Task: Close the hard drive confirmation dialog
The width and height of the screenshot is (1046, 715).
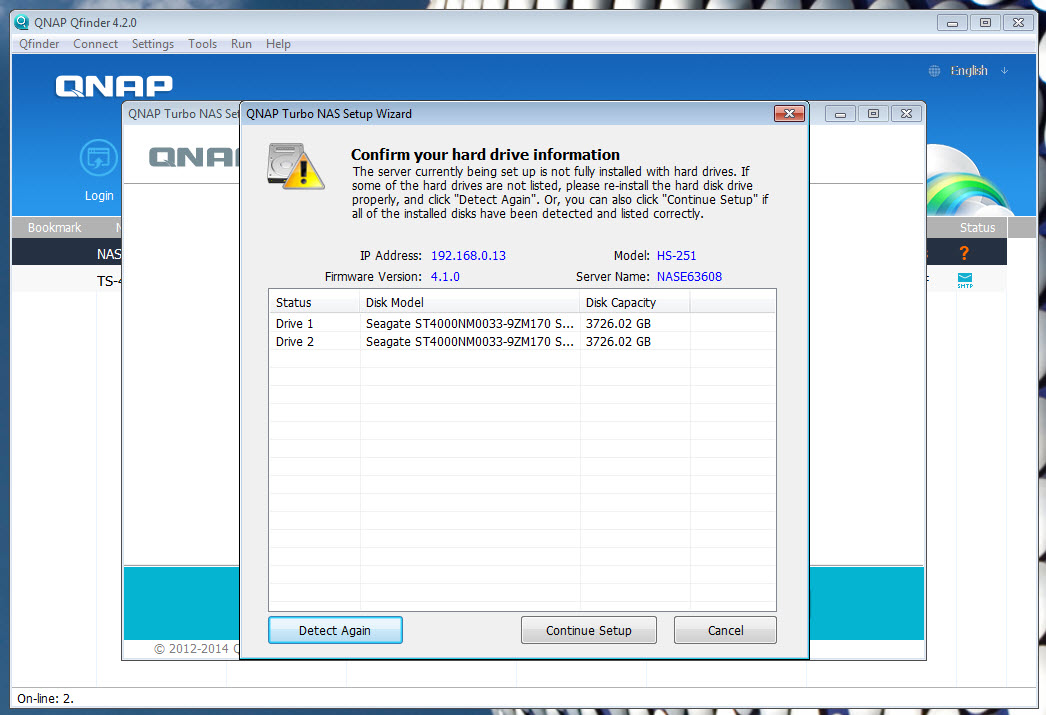Action: (x=789, y=113)
